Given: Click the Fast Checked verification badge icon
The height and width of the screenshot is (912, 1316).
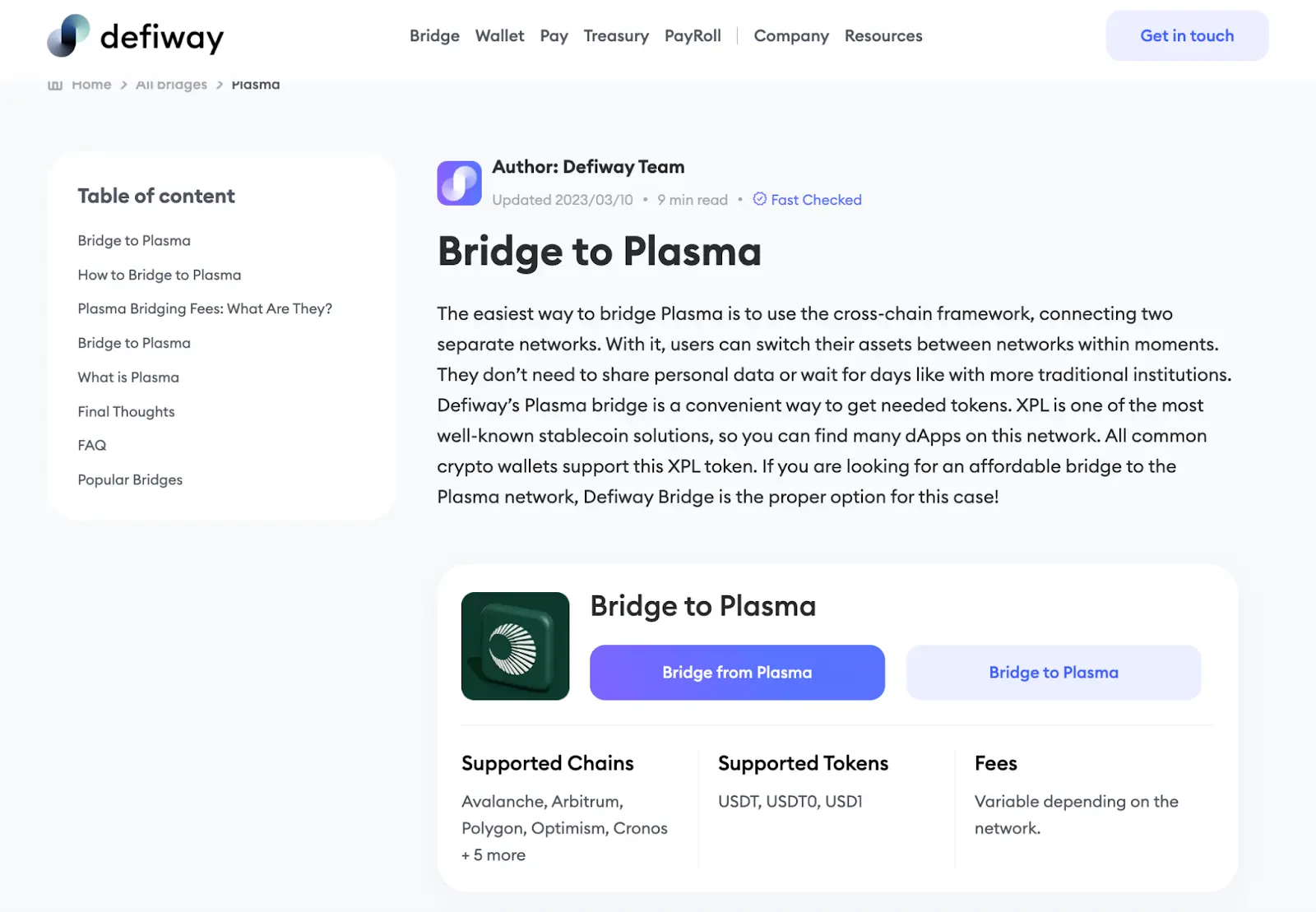Looking at the screenshot, I should (759, 199).
